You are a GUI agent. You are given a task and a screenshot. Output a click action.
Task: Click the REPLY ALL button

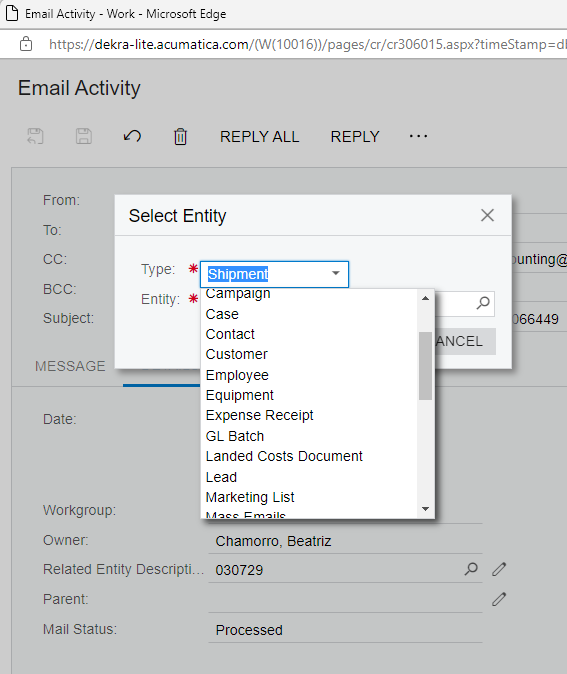click(259, 137)
